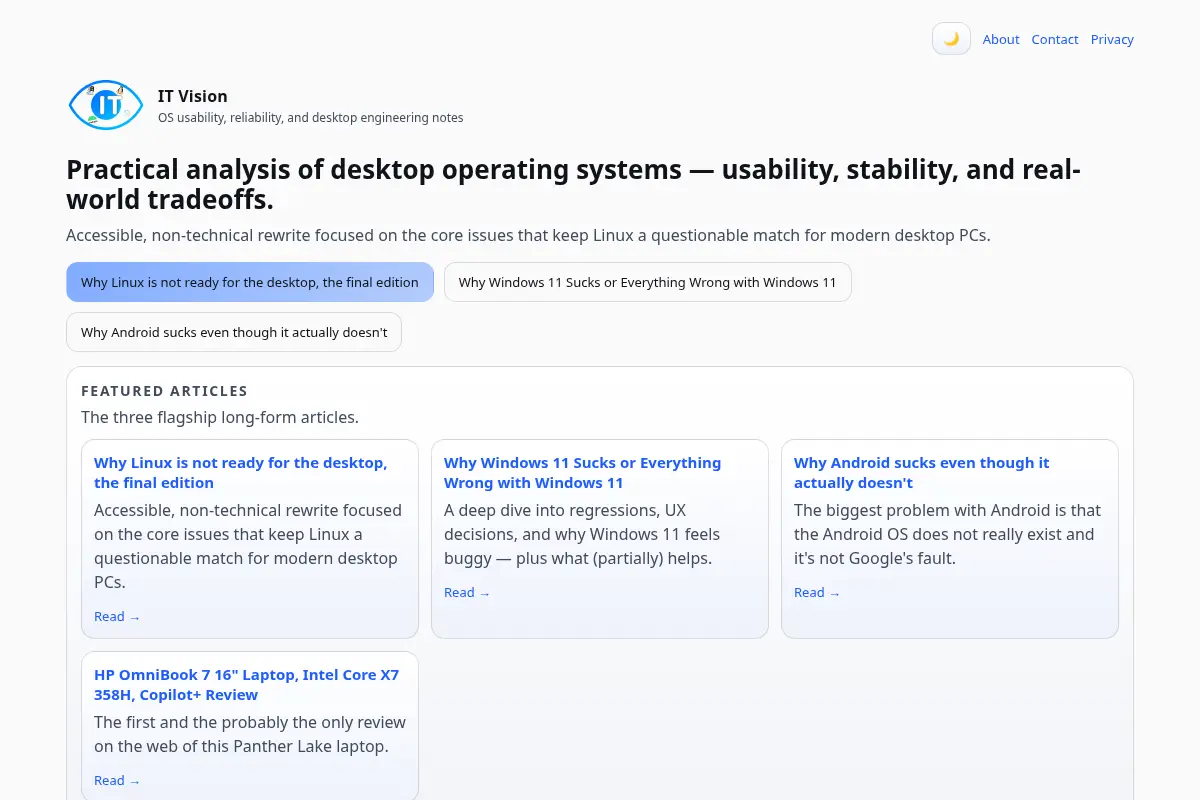Select the 'Why Windows 11 Sucks' tab
Screen dimensions: 1200x800
[647, 282]
